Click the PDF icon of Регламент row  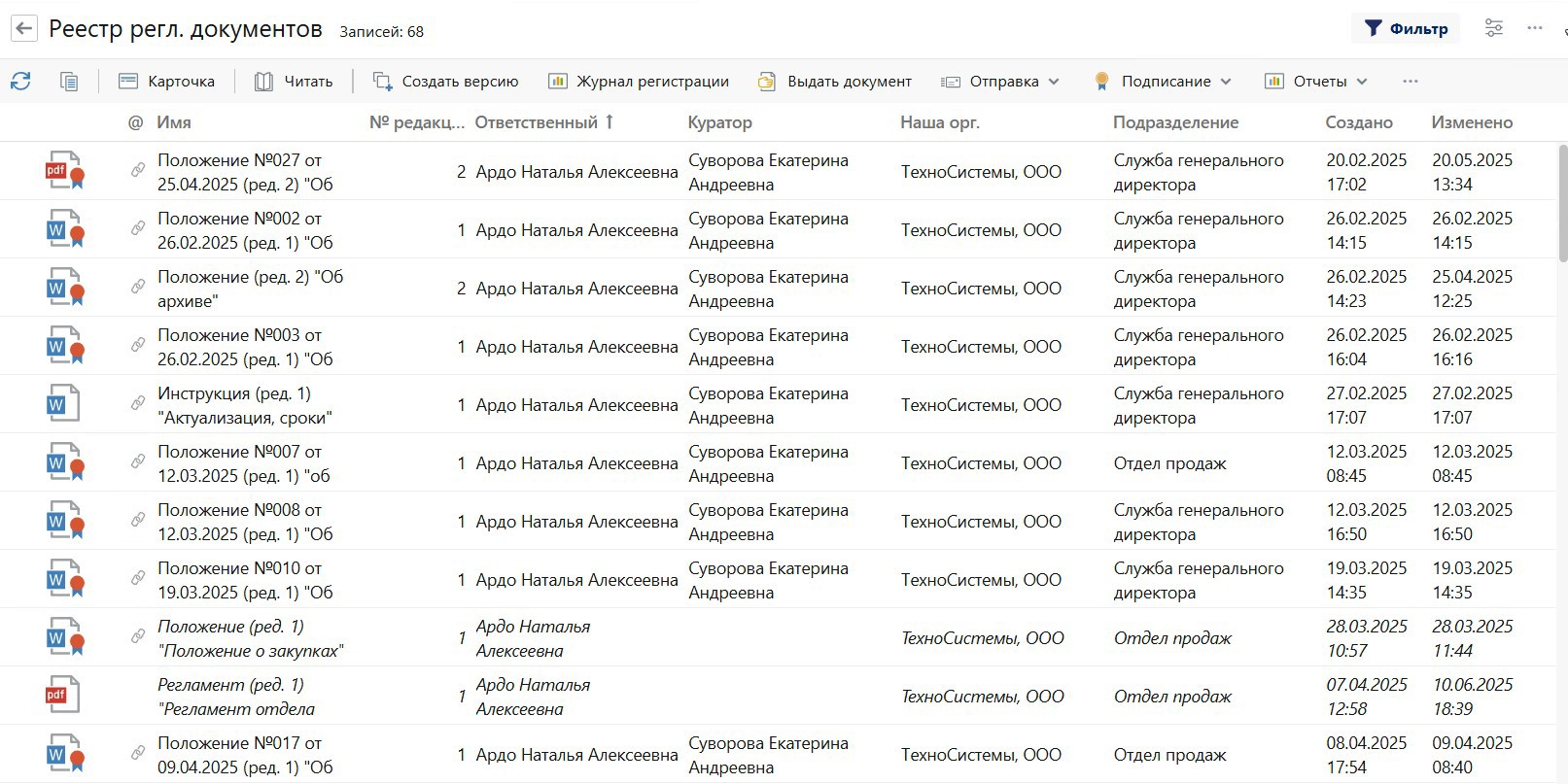(x=62, y=696)
